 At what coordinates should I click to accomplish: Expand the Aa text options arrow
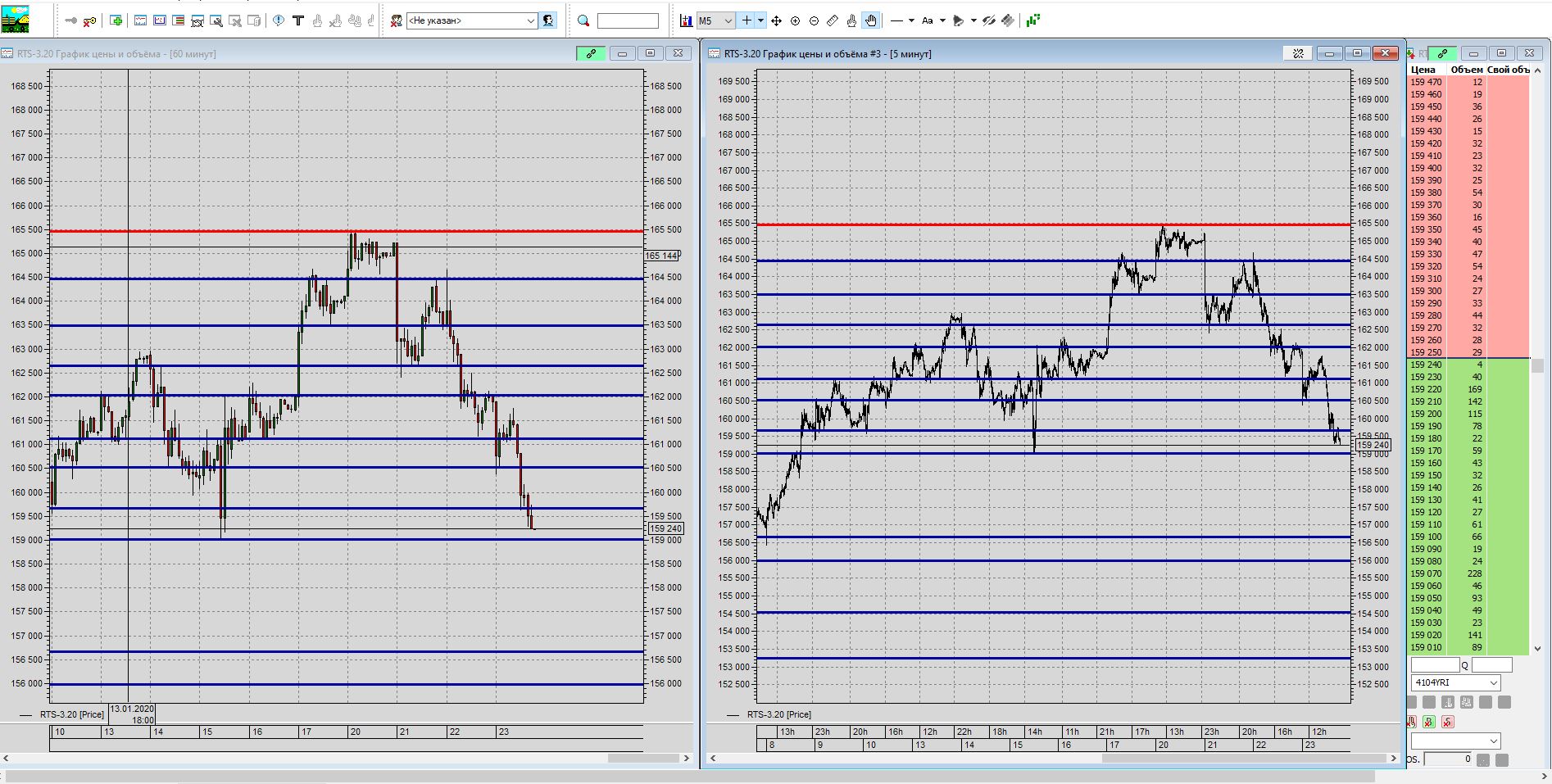942,20
